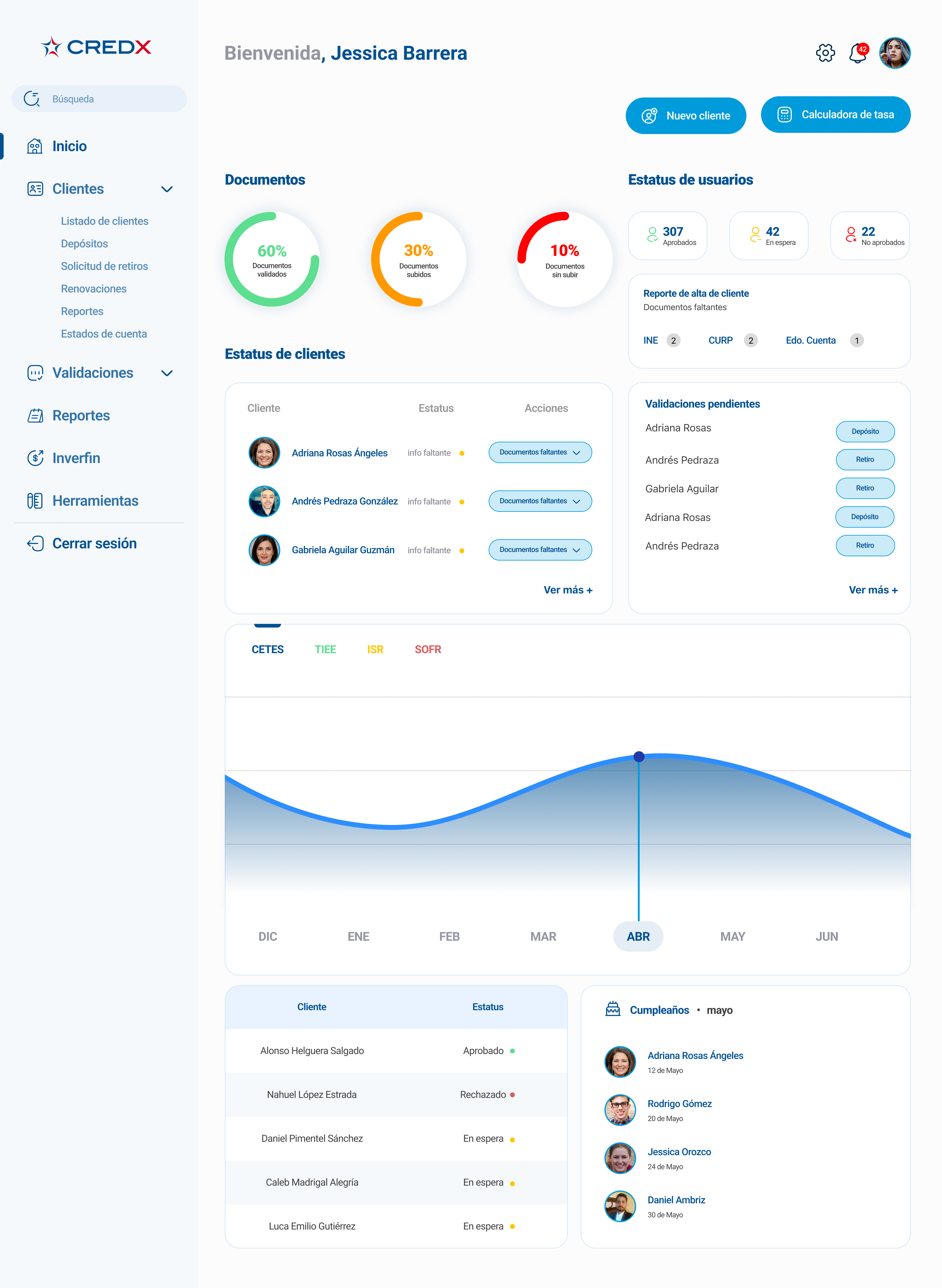Click the sidebar Reportes notepad icon
This screenshot has height=1288, width=942.
(x=35, y=416)
